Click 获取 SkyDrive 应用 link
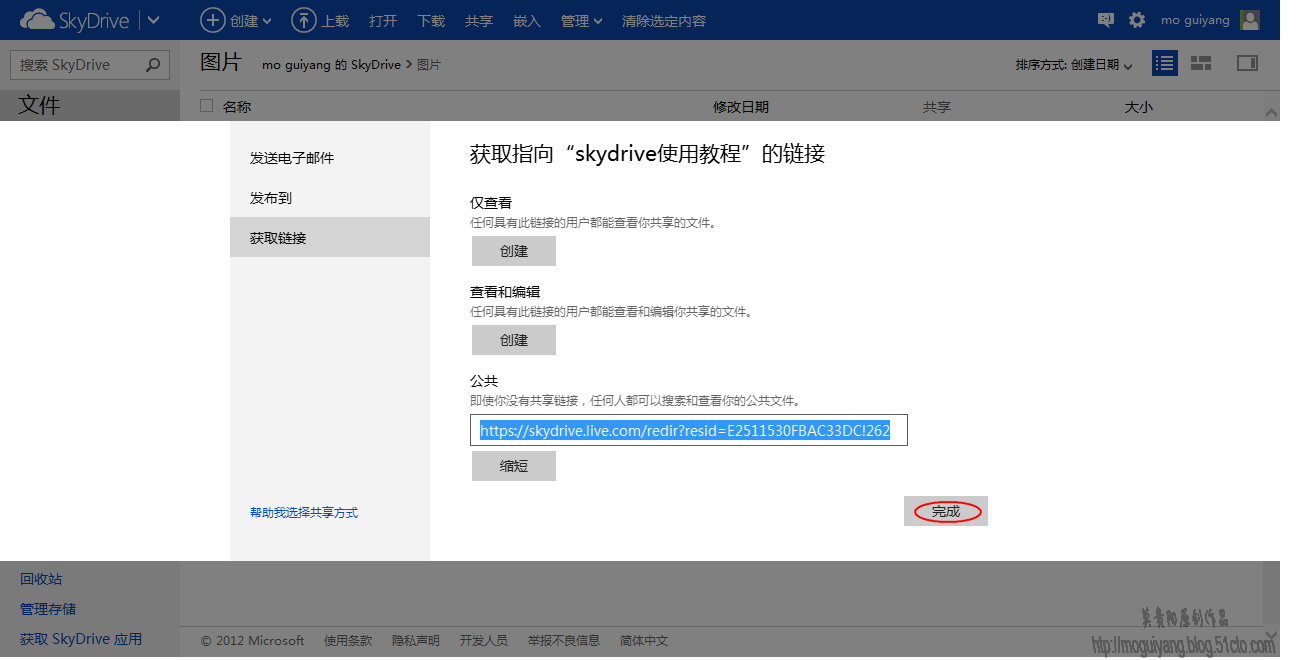Viewport: 1305px width, 660px height. [x=81, y=639]
